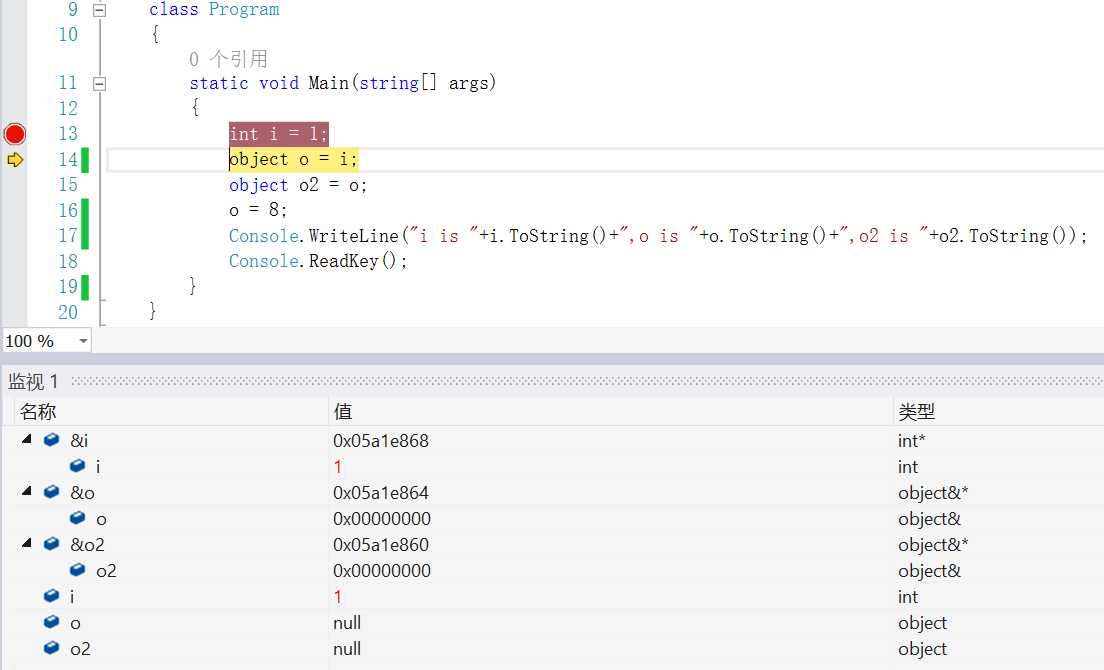This screenshot has width=1104, height=670.
Task: Click the 'object o = i;' current statement
Action: point(294,160)
